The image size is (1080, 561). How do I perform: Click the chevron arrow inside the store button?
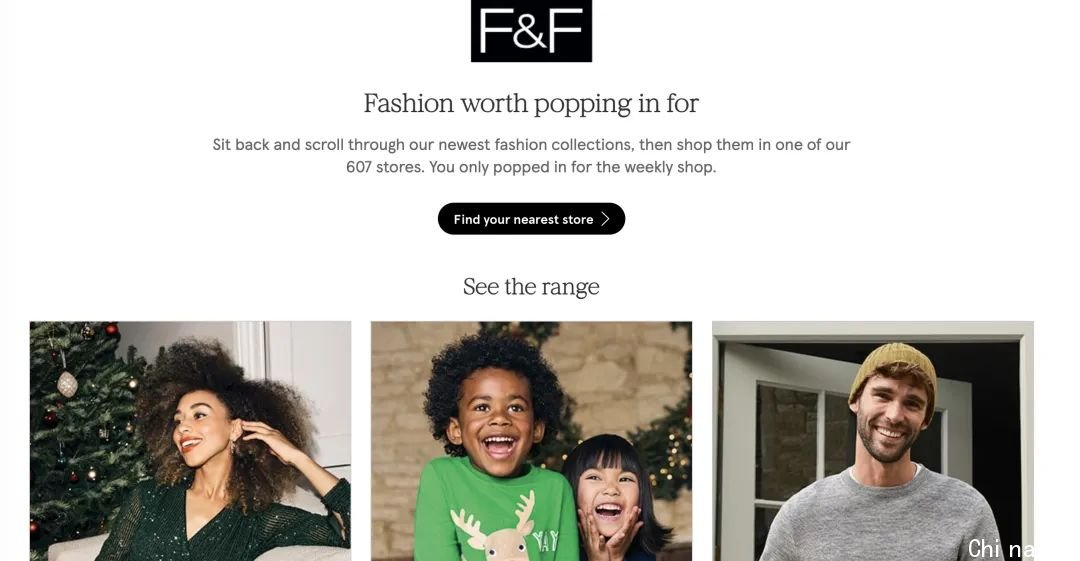click(x=605, y=219)
